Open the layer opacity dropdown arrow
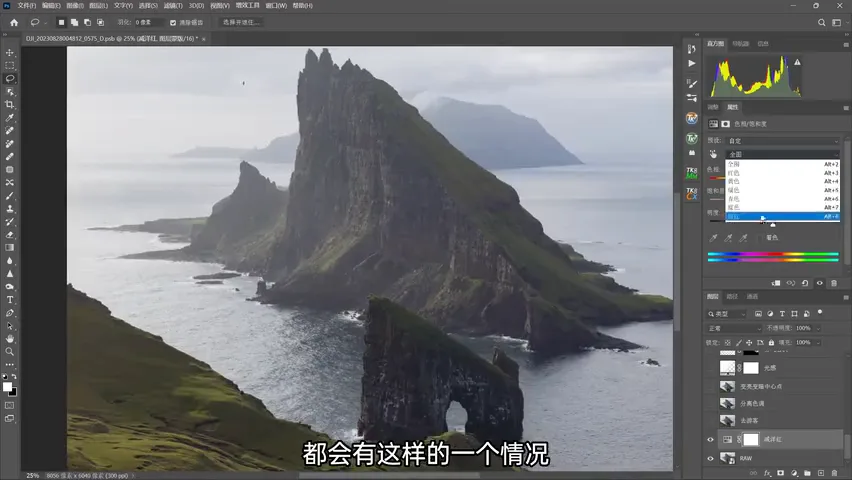The width and height of the screenshot is (852, 480). 818,328
